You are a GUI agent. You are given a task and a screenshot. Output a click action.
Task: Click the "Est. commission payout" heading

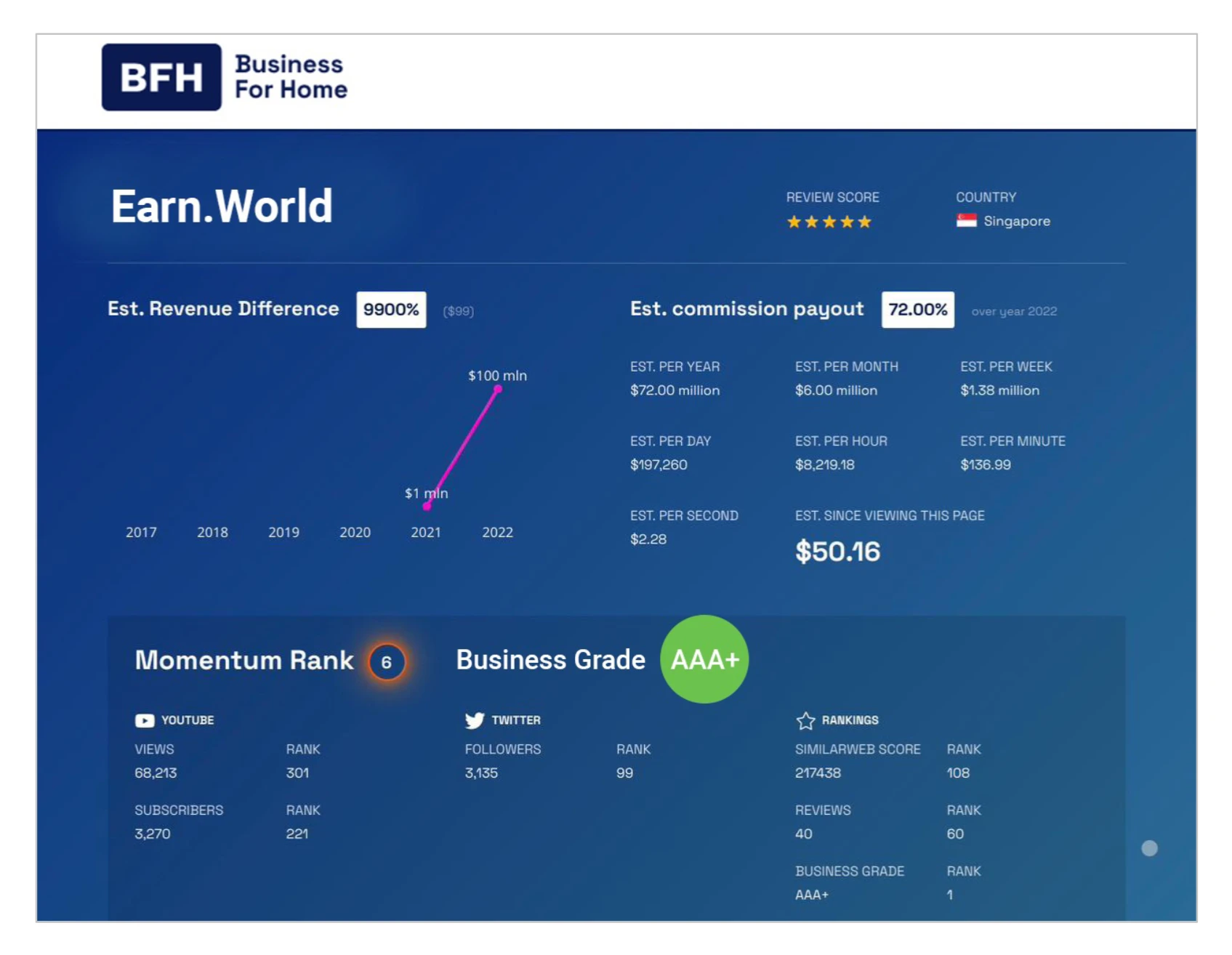coord(747,309)
